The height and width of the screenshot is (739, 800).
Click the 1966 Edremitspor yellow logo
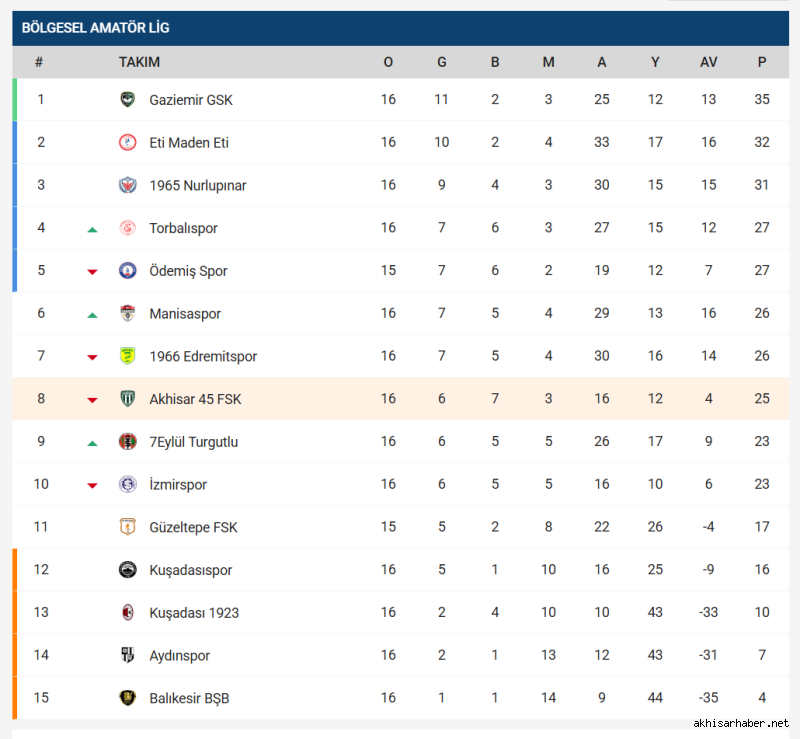(127, 356)
